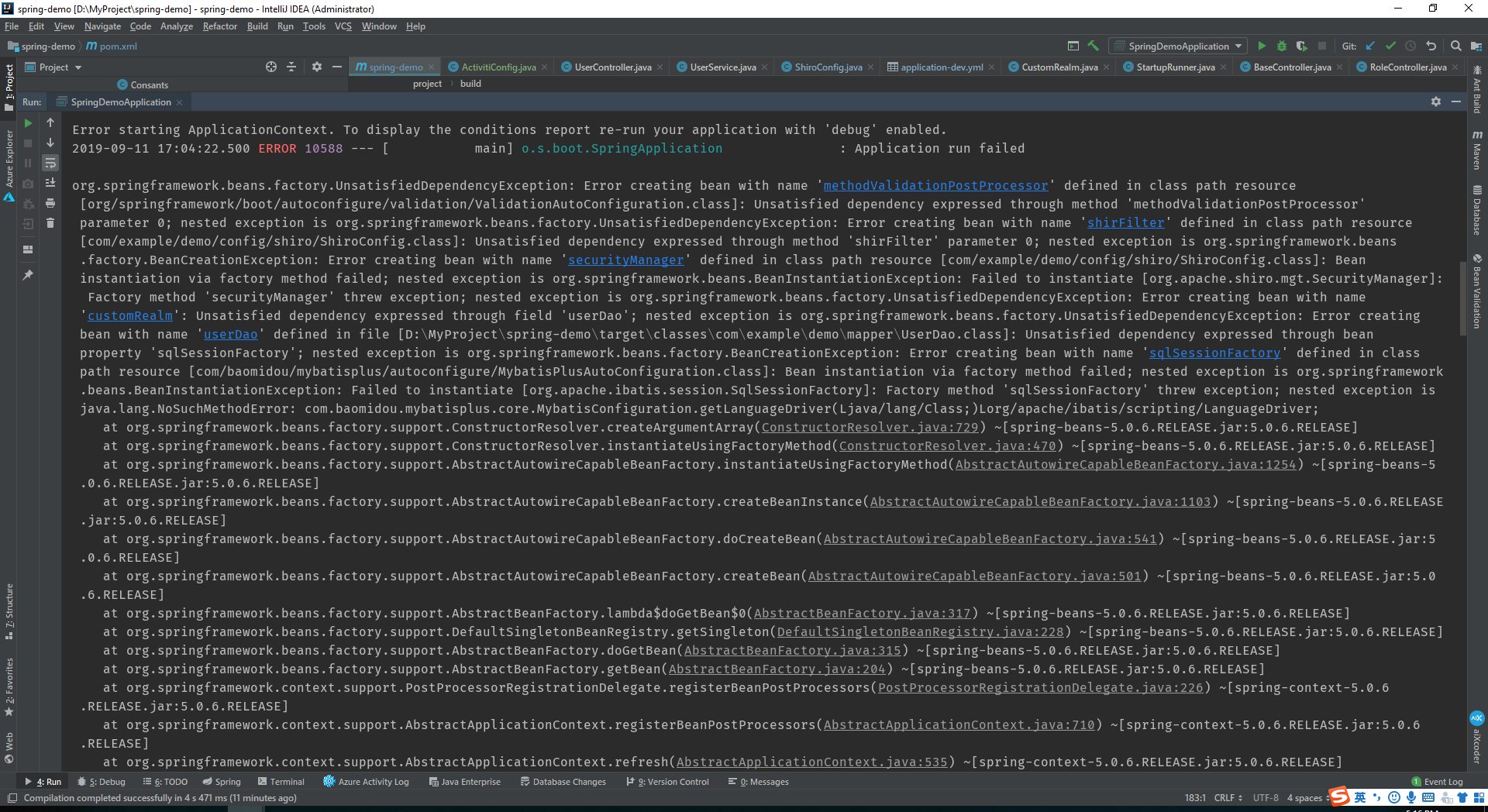Select the CustomRealm.java editor tab
The image size is (1488, 812).
tap(1059, 67)
